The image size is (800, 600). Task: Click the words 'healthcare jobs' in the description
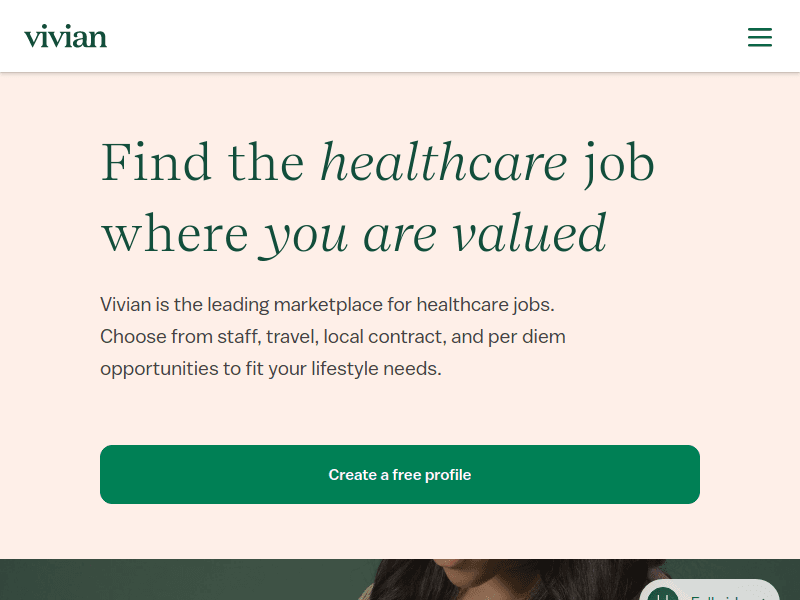tap(484, 304)
